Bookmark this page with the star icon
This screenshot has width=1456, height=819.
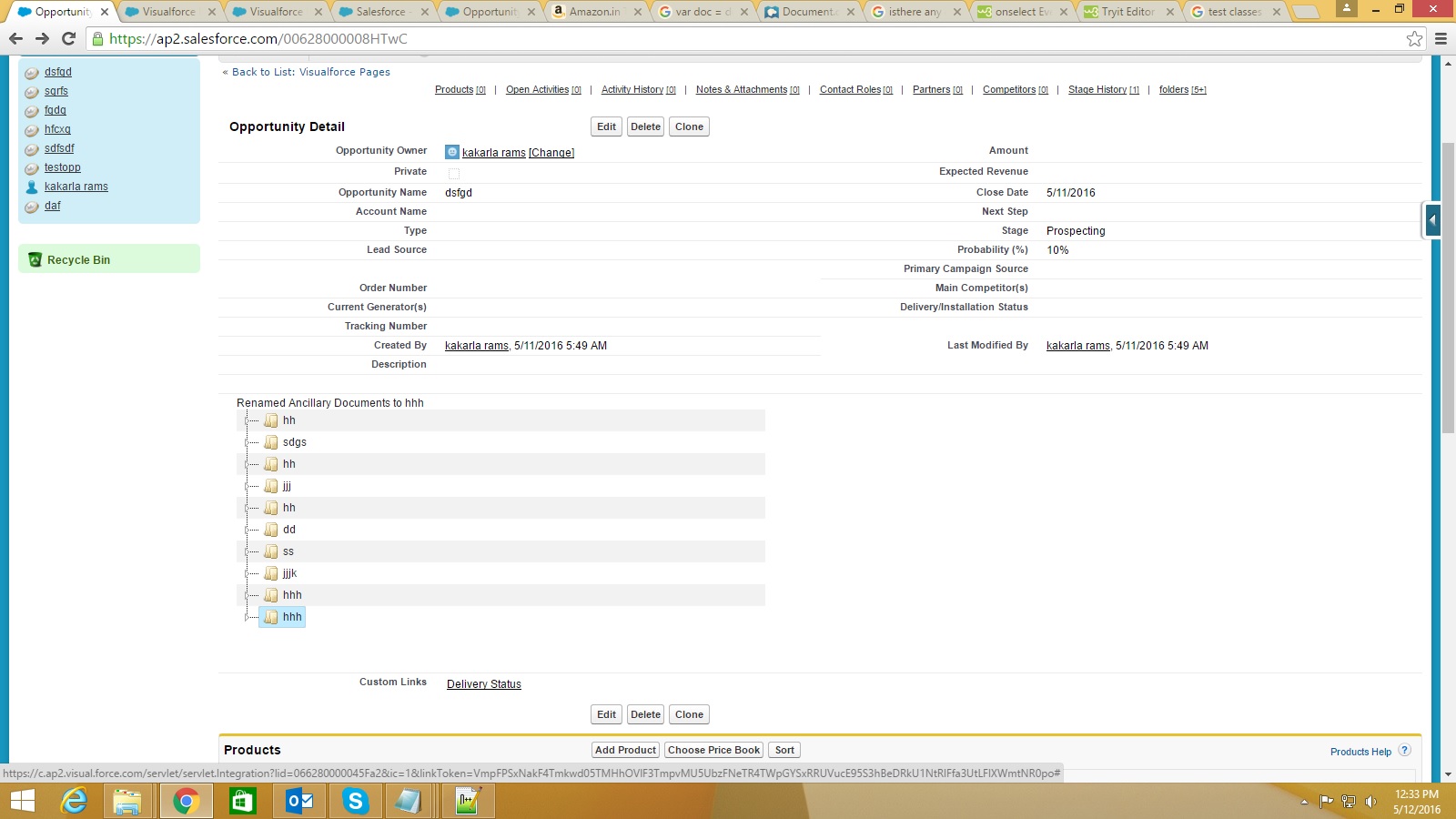click(1414, 39)
